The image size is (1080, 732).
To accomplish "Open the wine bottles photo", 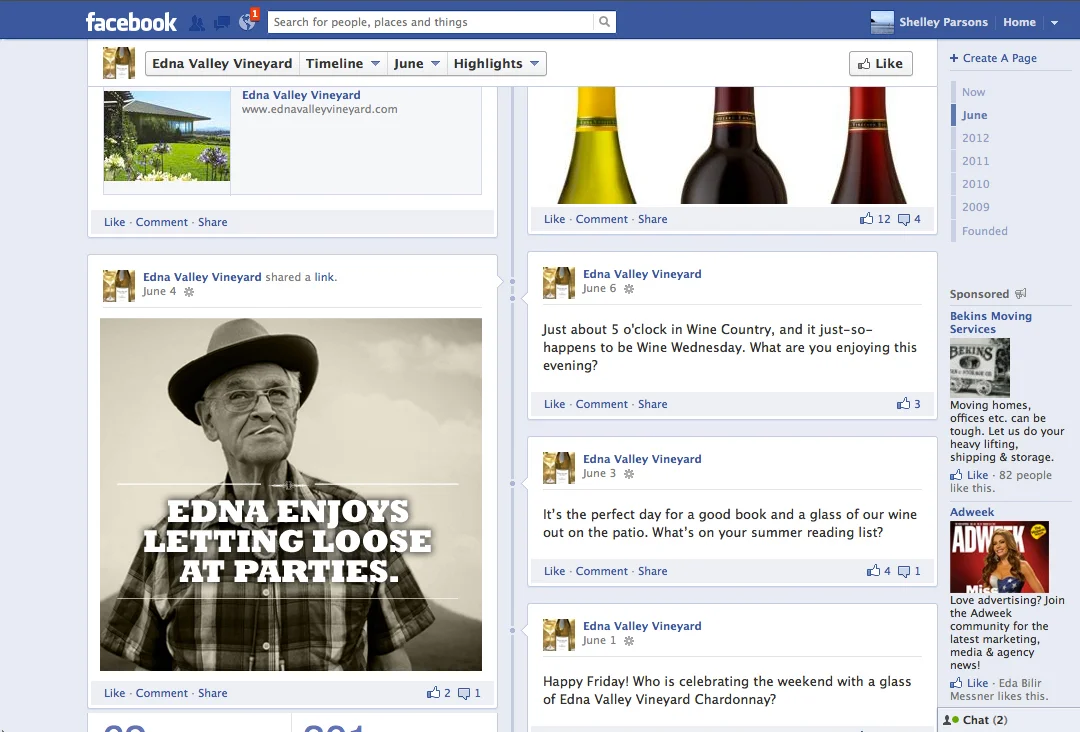I will point(732,145).
